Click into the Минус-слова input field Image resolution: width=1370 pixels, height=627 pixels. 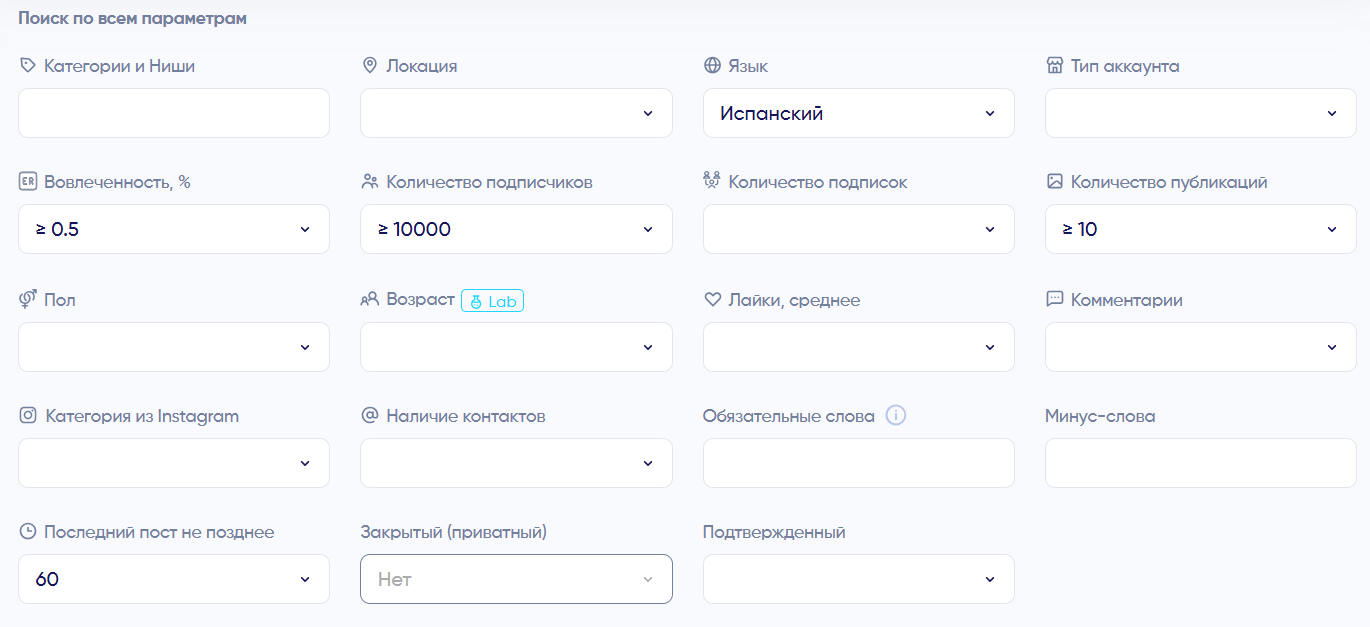click(x=1200, y=463)
